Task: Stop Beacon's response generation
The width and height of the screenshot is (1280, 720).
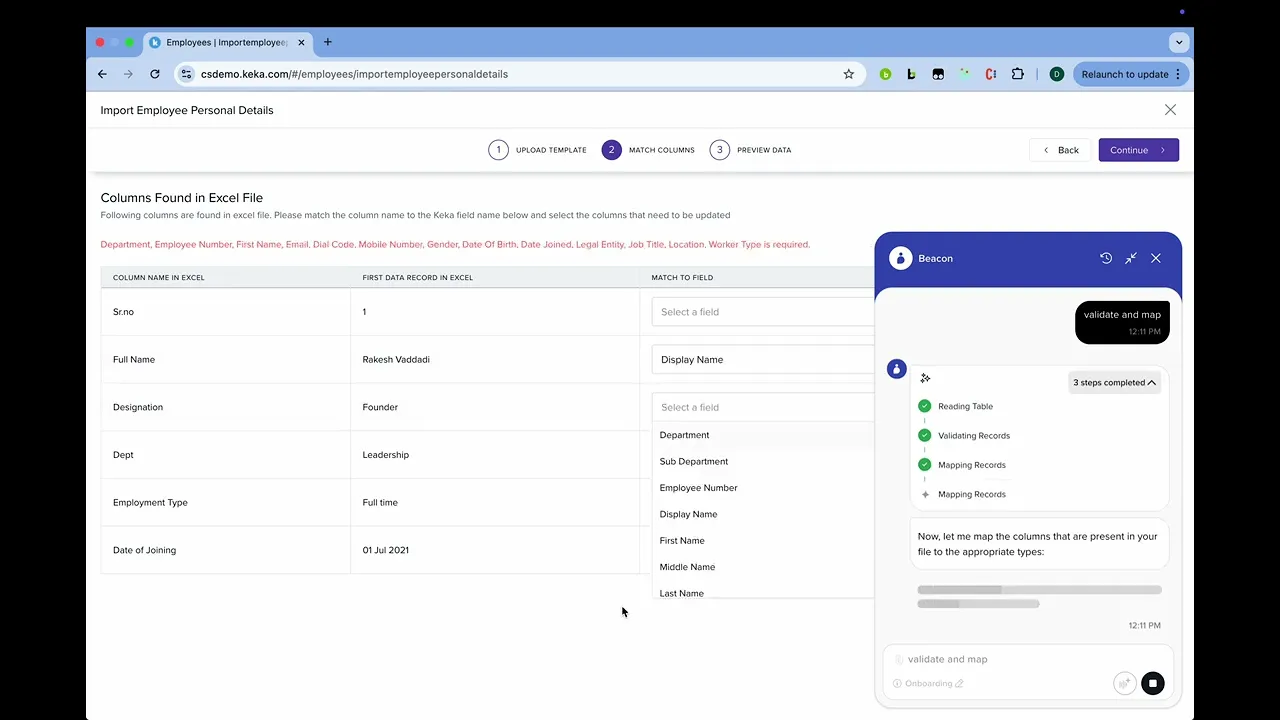Action: [1153, 683]
